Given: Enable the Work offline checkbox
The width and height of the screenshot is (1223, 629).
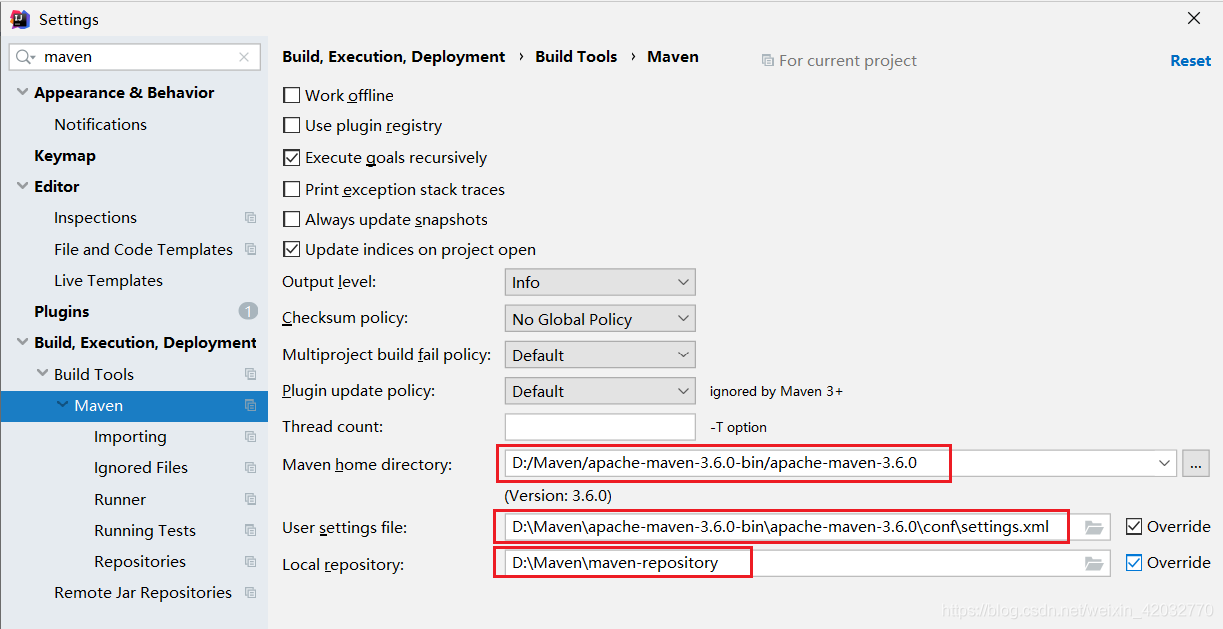Looking at the screenshot, I should pyautogui.click(x=292, y=96).
